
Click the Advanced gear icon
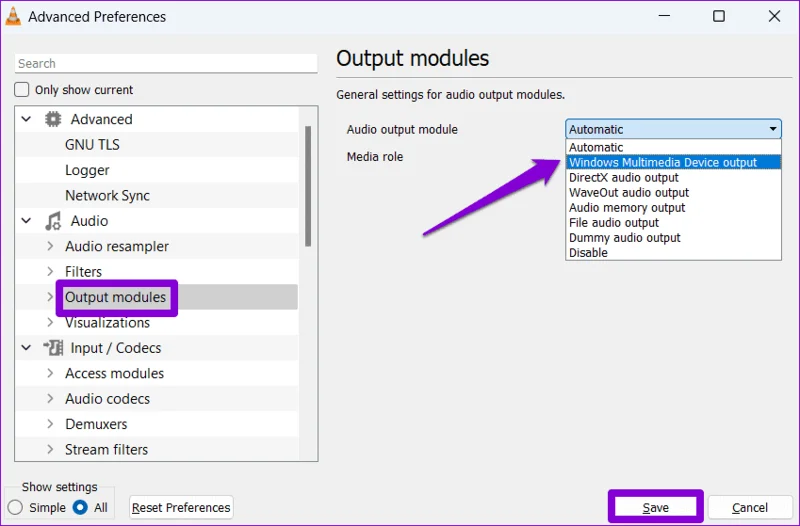53,119
